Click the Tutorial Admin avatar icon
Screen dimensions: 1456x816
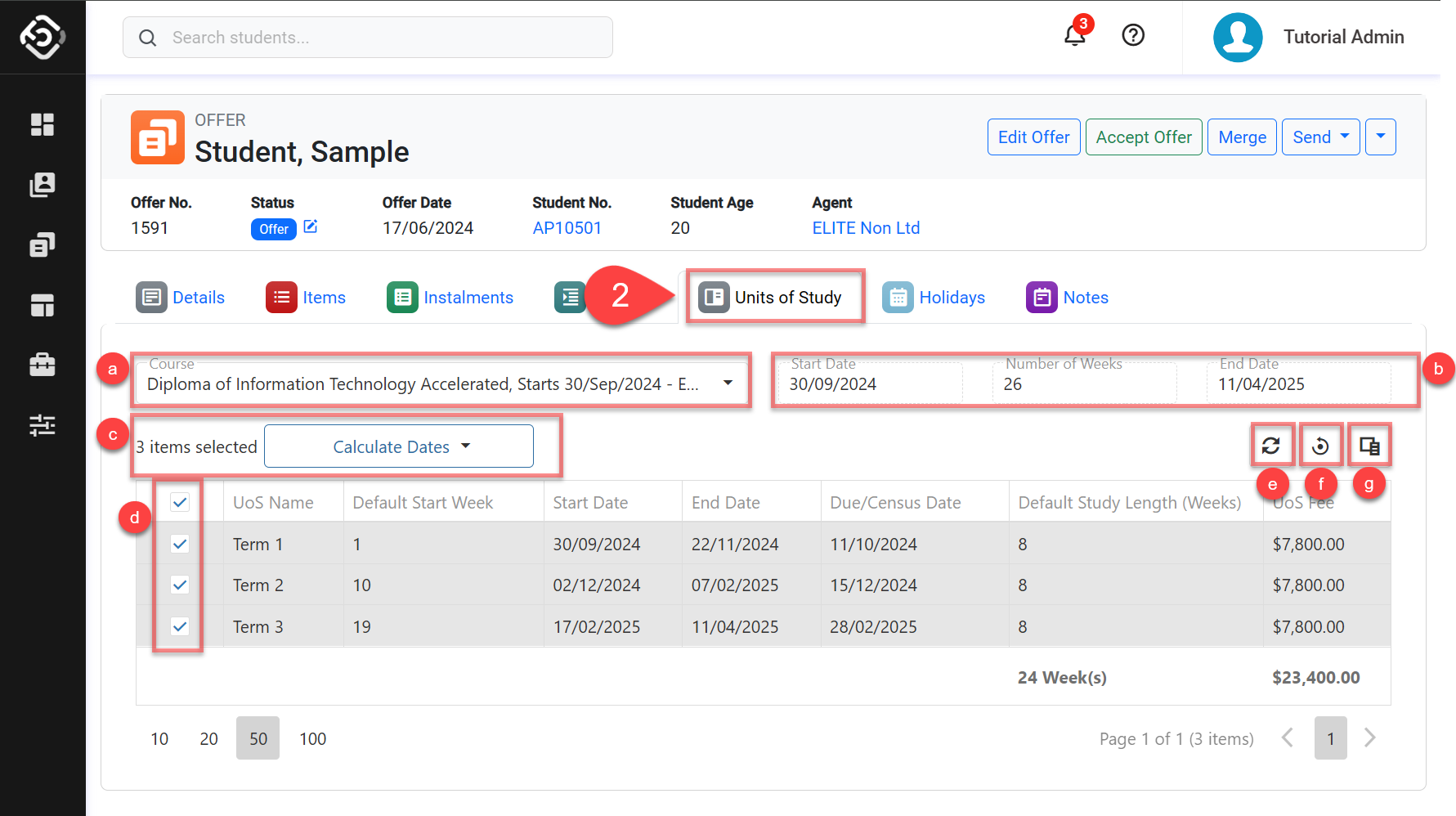[1238, 37]
